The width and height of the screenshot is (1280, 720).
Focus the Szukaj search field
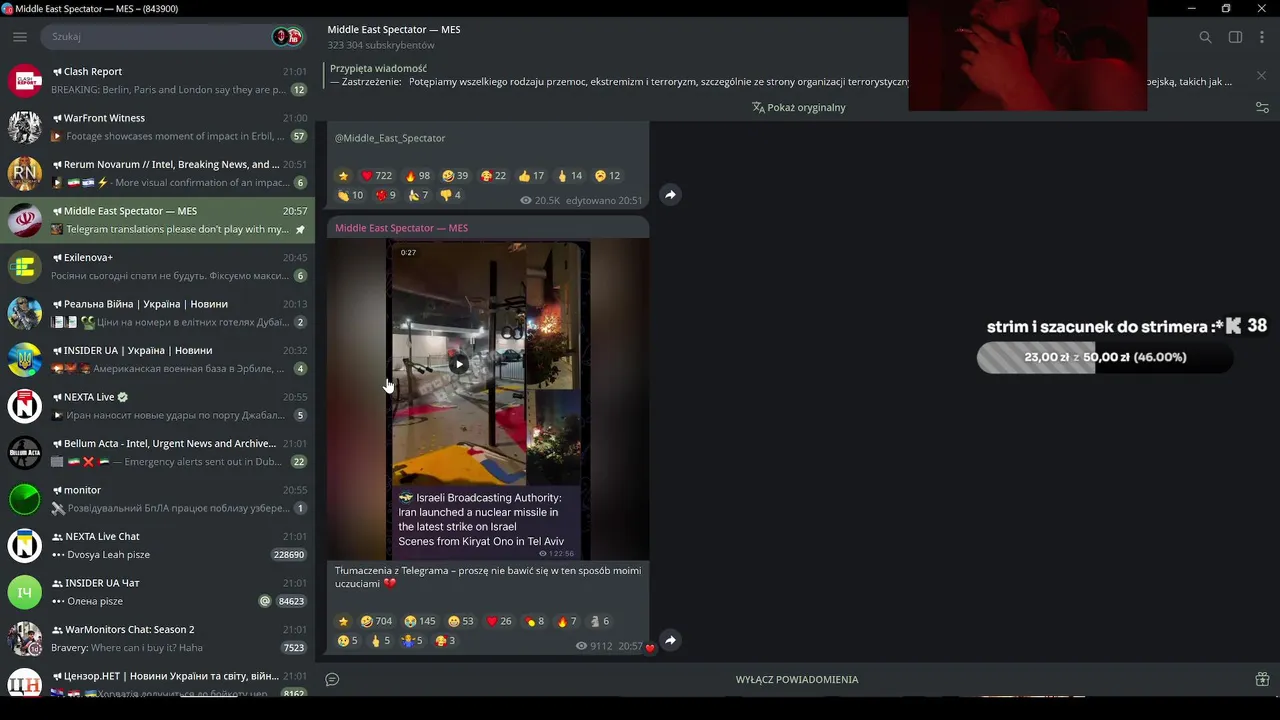point(155,37)
